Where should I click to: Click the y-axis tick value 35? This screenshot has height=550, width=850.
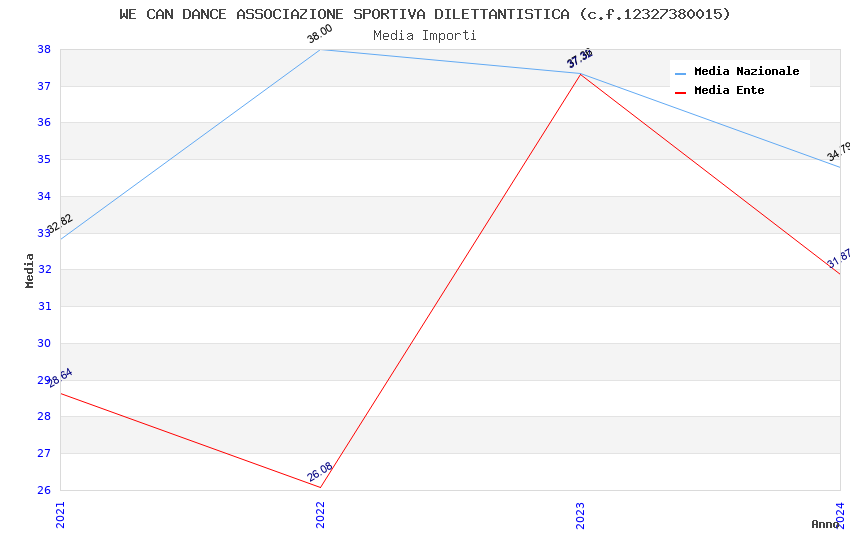click(x=44, y=159)
